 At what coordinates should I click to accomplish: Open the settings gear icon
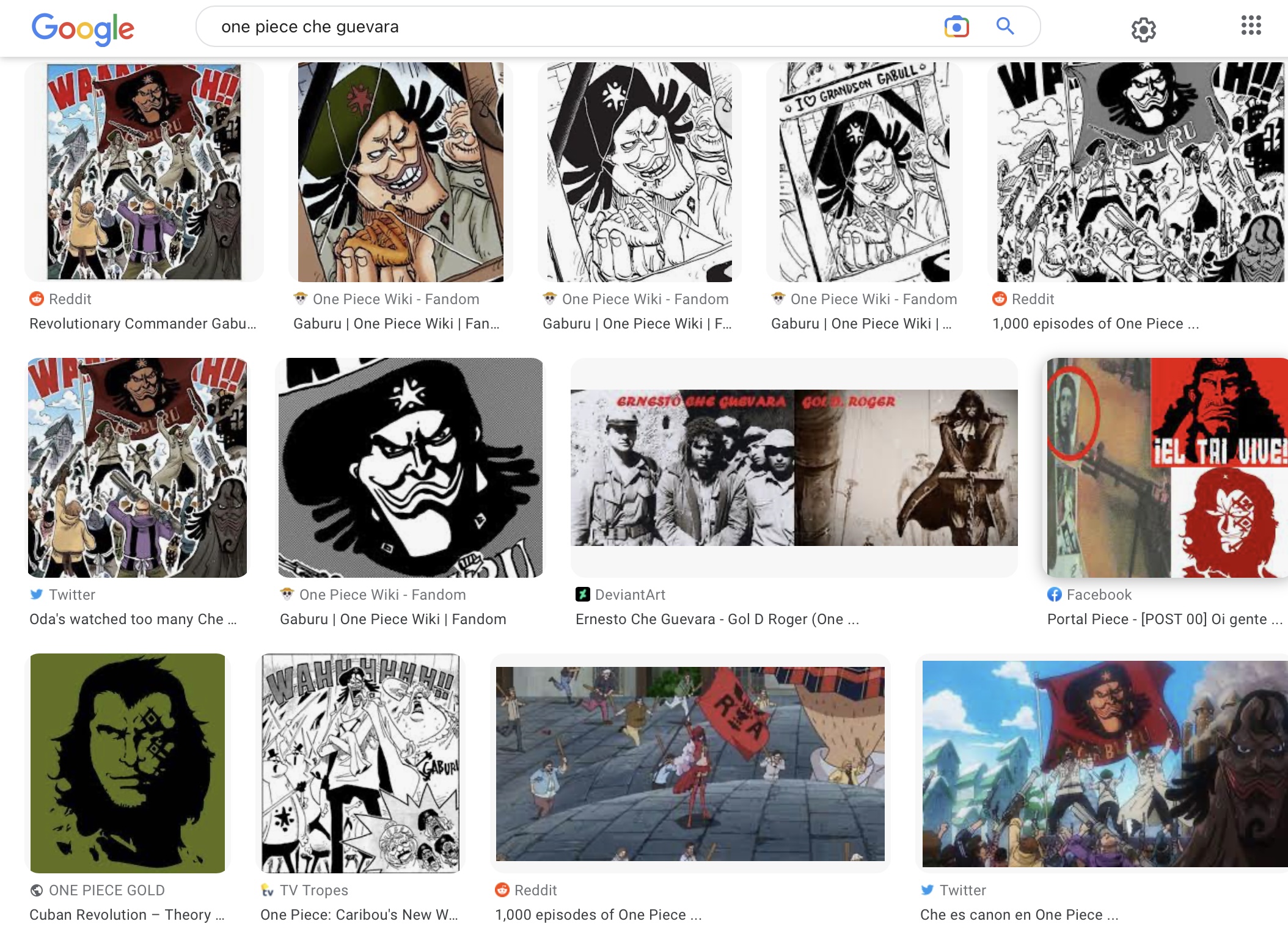point(1143,29)
